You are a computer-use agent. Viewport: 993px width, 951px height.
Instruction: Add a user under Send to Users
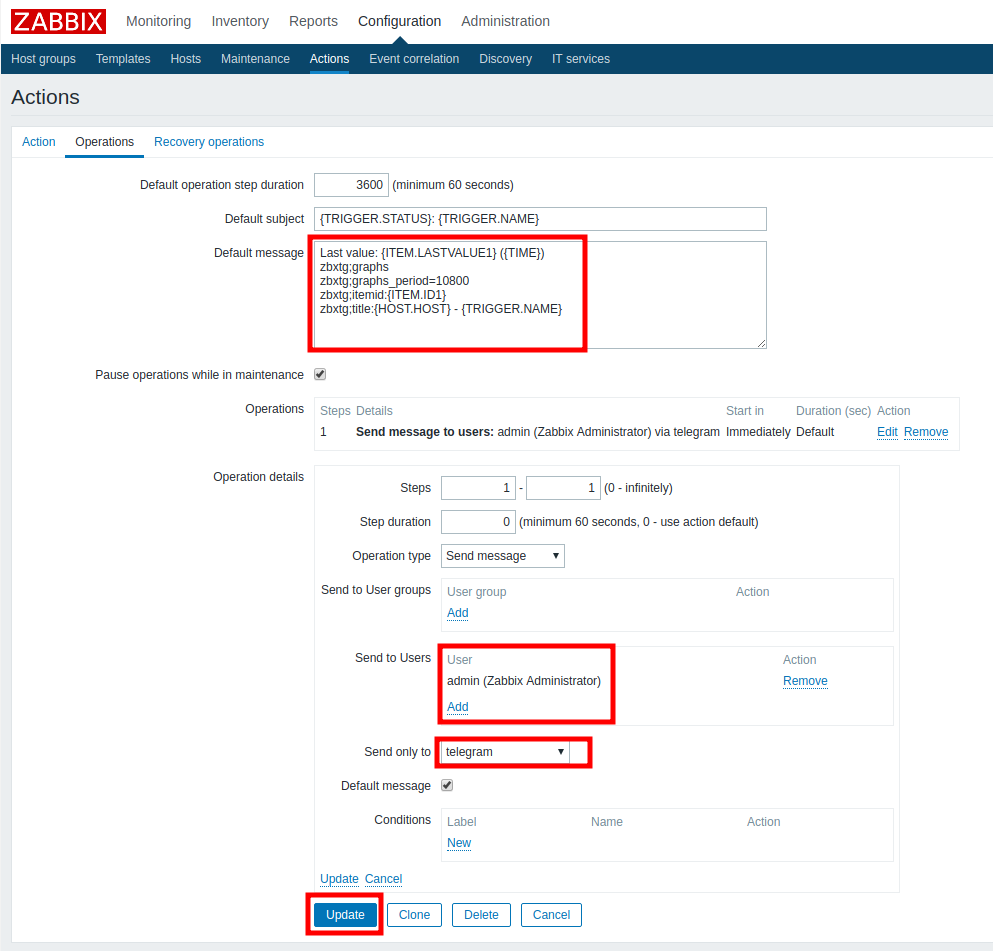point(458,707)
